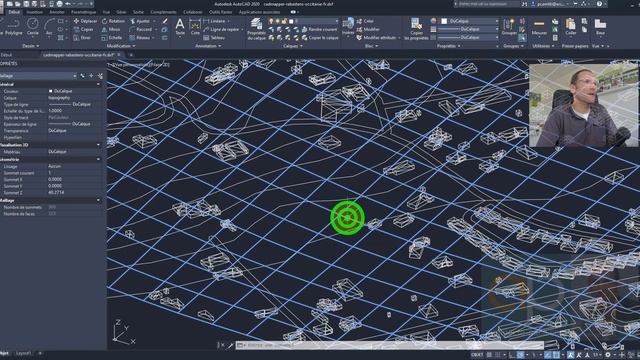The image size is (640, 360).
Task: Insert a Tableau from Annotation panel
Action: point(214,38)
